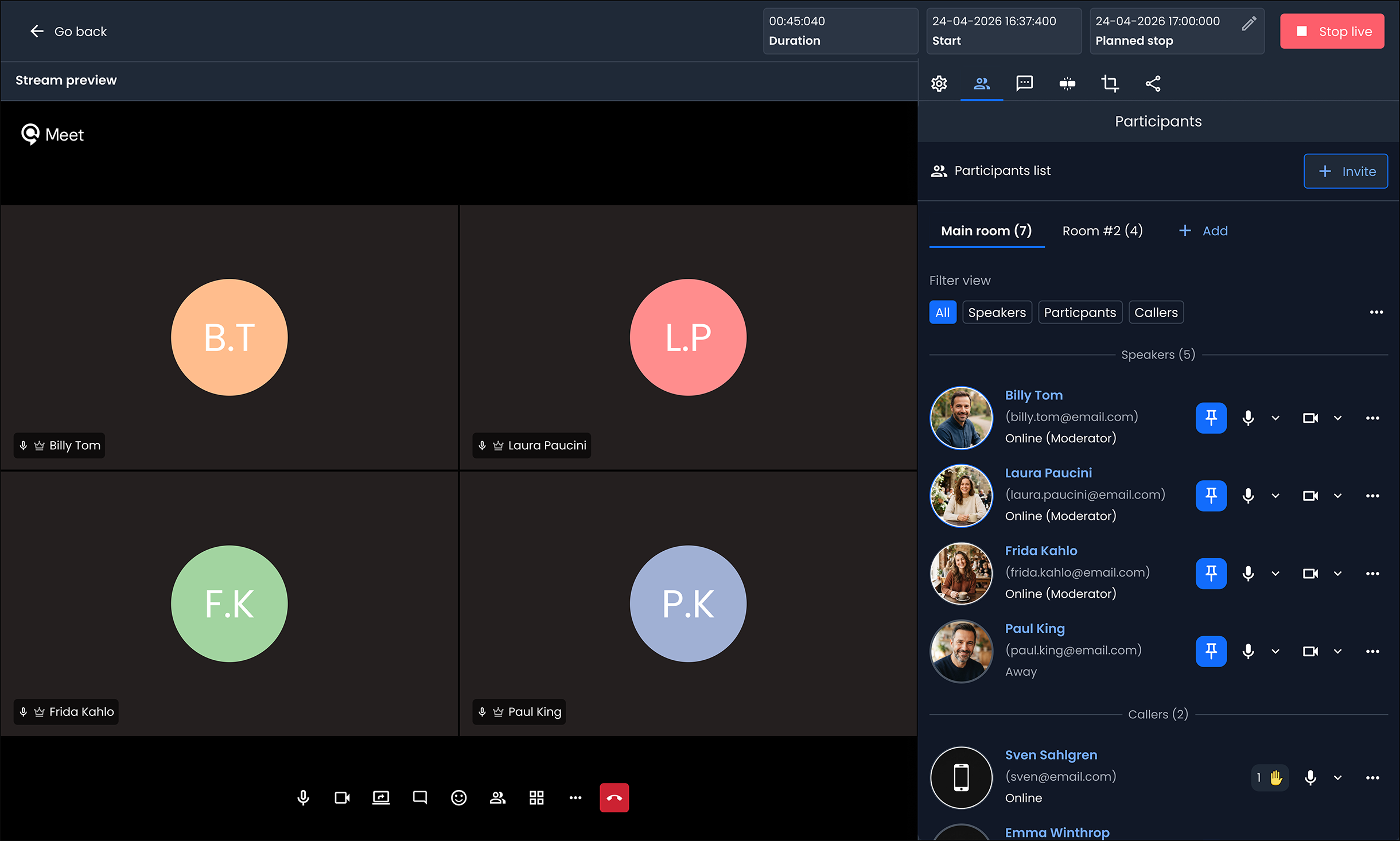Unpin Billy Tom from the stream
Screen dimensions: 1400x841
pos(1211,418)
